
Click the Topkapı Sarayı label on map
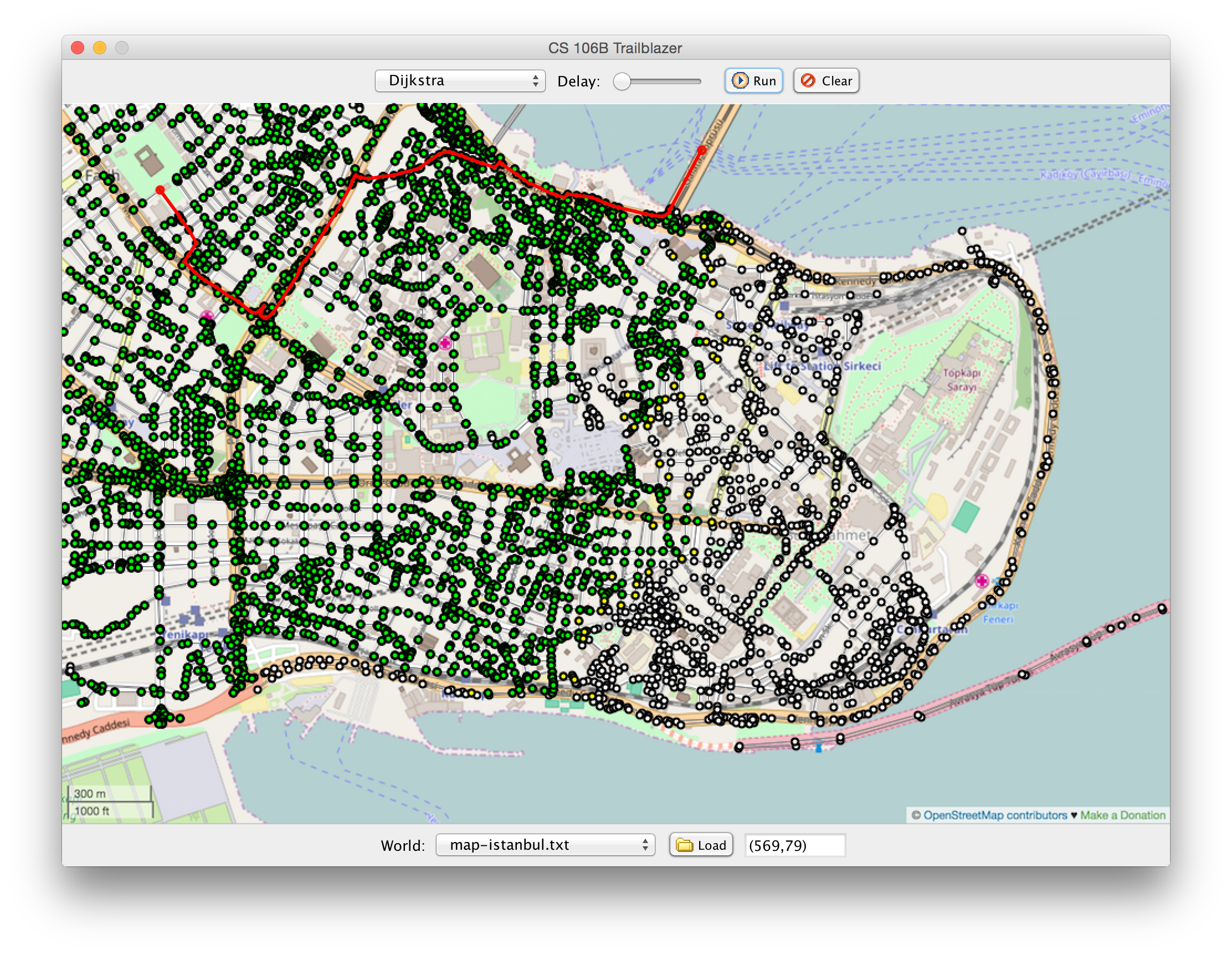pyautogui.click(x=961, y=379)
